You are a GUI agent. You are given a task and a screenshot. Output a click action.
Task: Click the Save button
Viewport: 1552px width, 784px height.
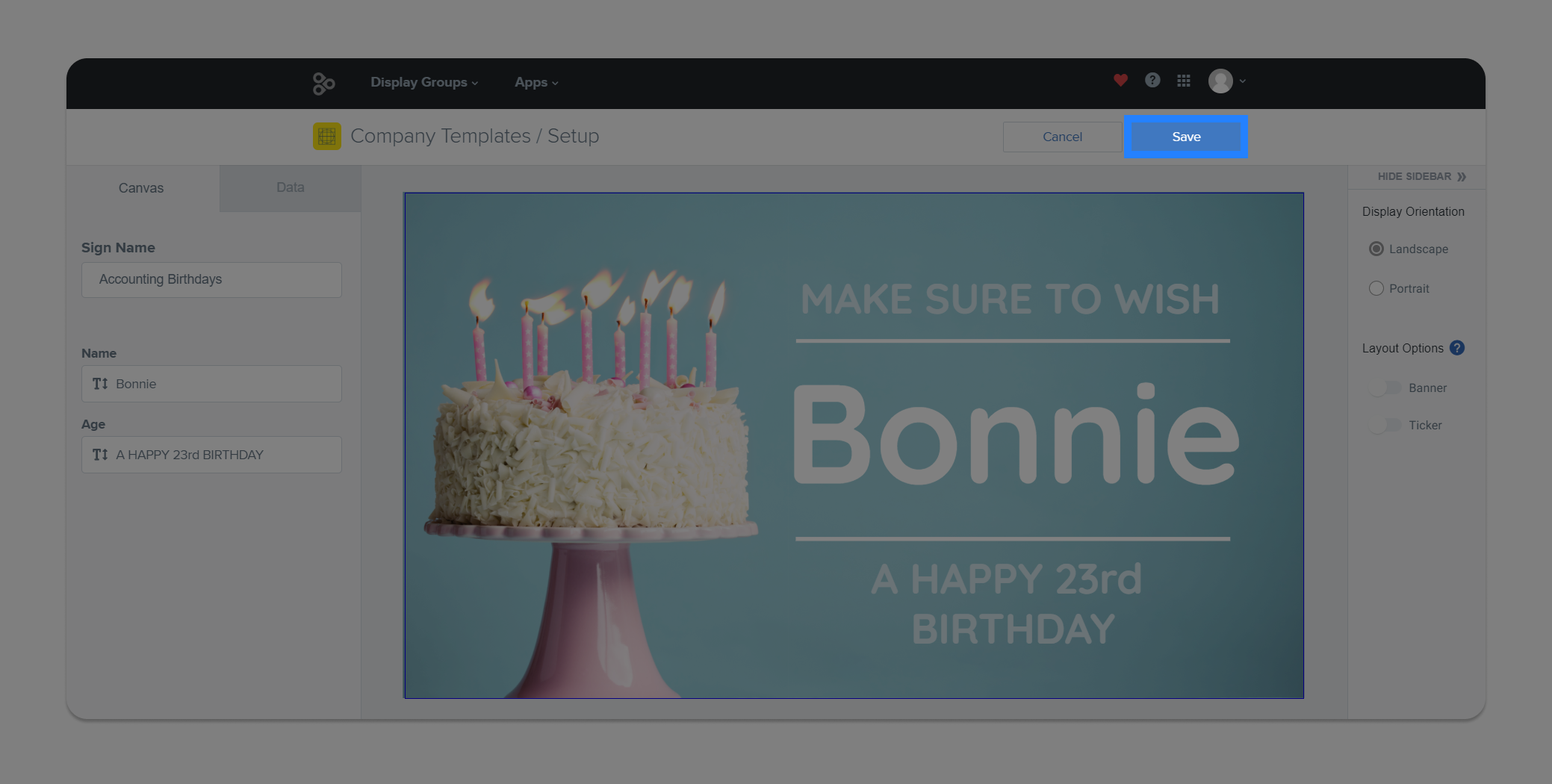1186,137
